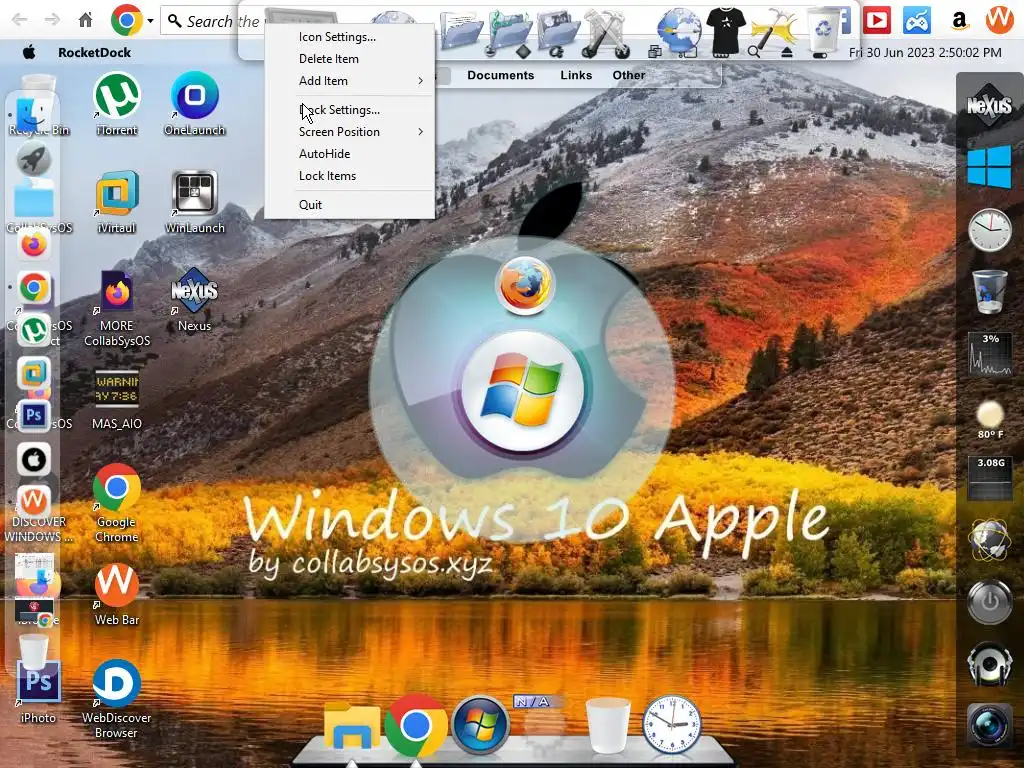
Task: Switch to the Links tab
Action: click(576, 75)
